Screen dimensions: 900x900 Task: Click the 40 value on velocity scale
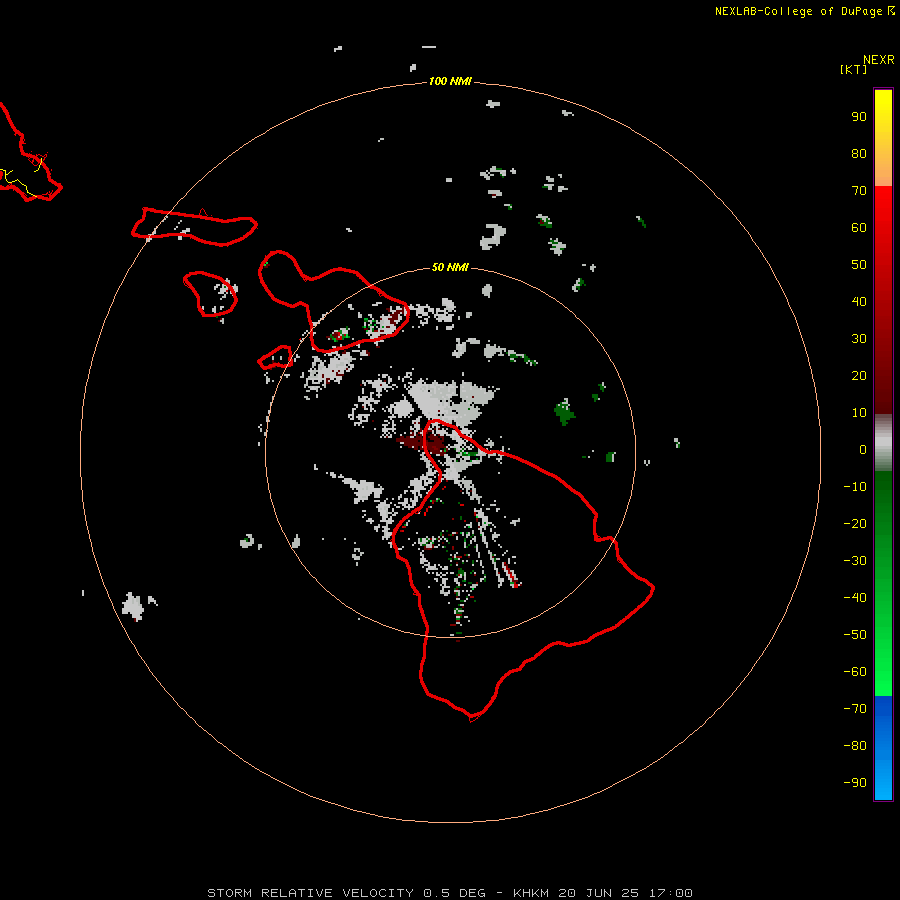pos(859,302)
